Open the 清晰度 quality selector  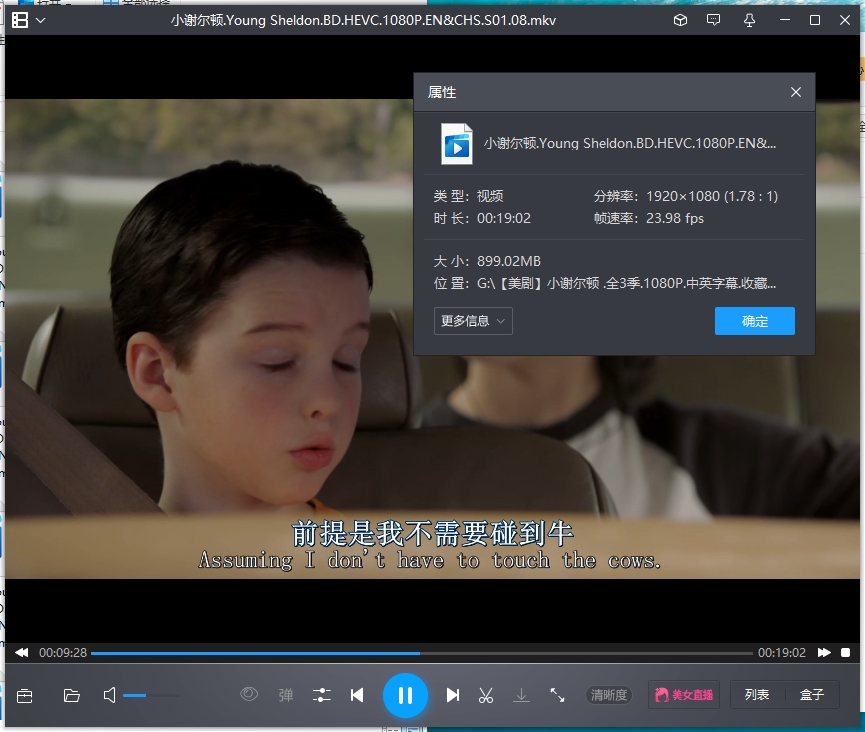point(608,695)
